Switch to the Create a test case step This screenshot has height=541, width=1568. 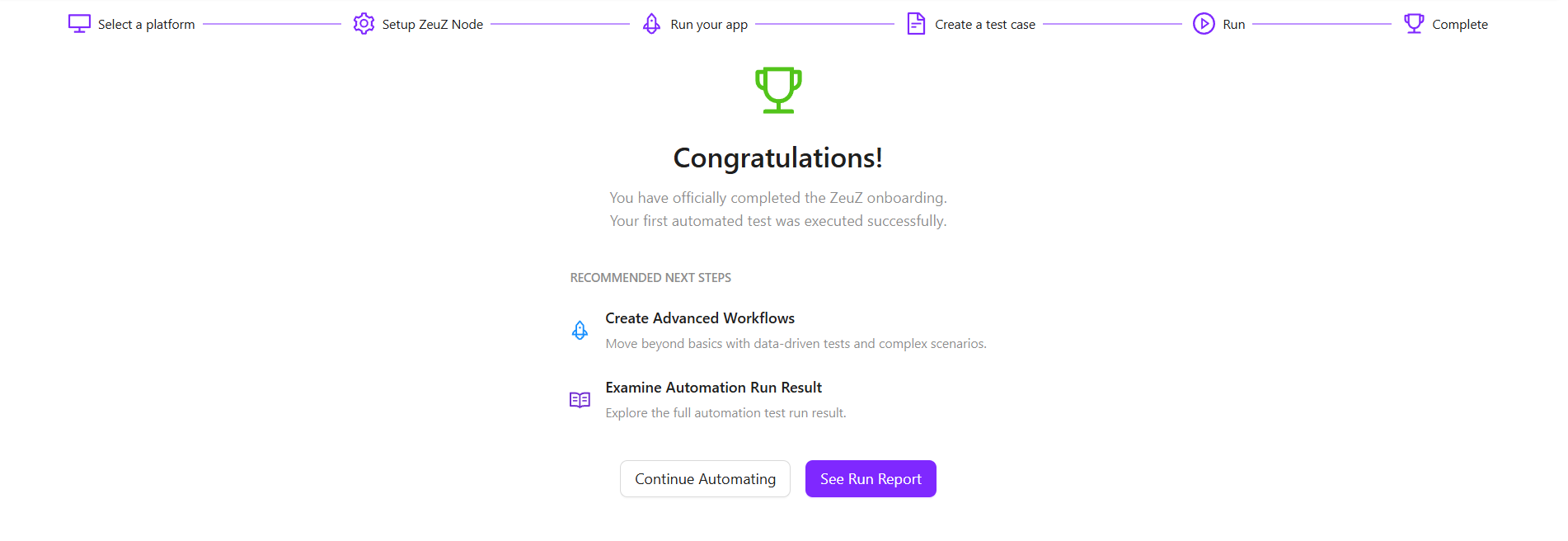click(984, 25)
